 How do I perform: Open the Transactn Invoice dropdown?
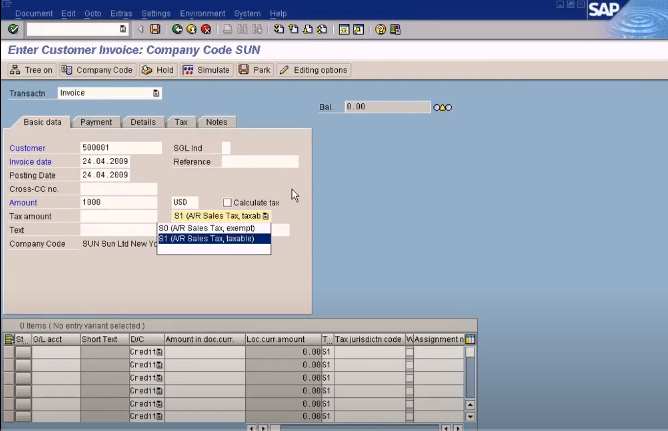(x=156, y=93)
